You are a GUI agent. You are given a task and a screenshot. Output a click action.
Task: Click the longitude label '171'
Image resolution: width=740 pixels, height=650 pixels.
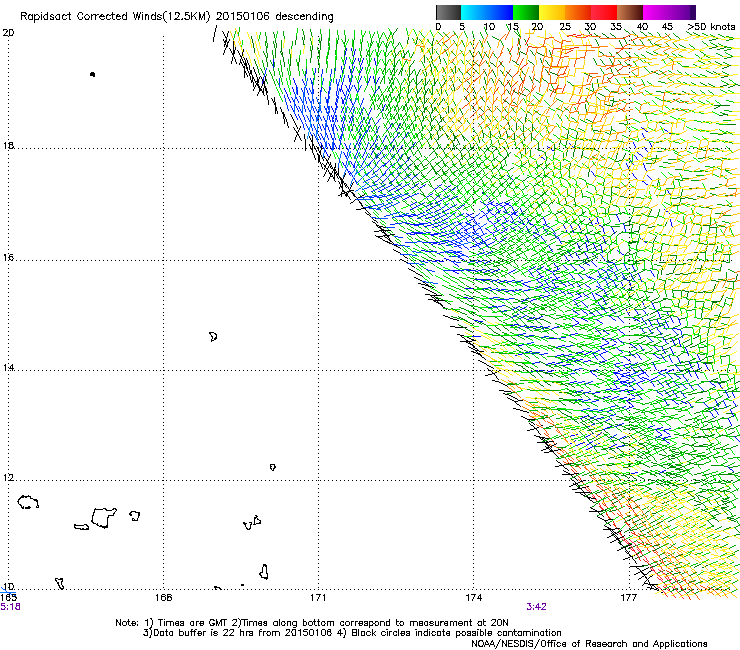click(318, 598)
